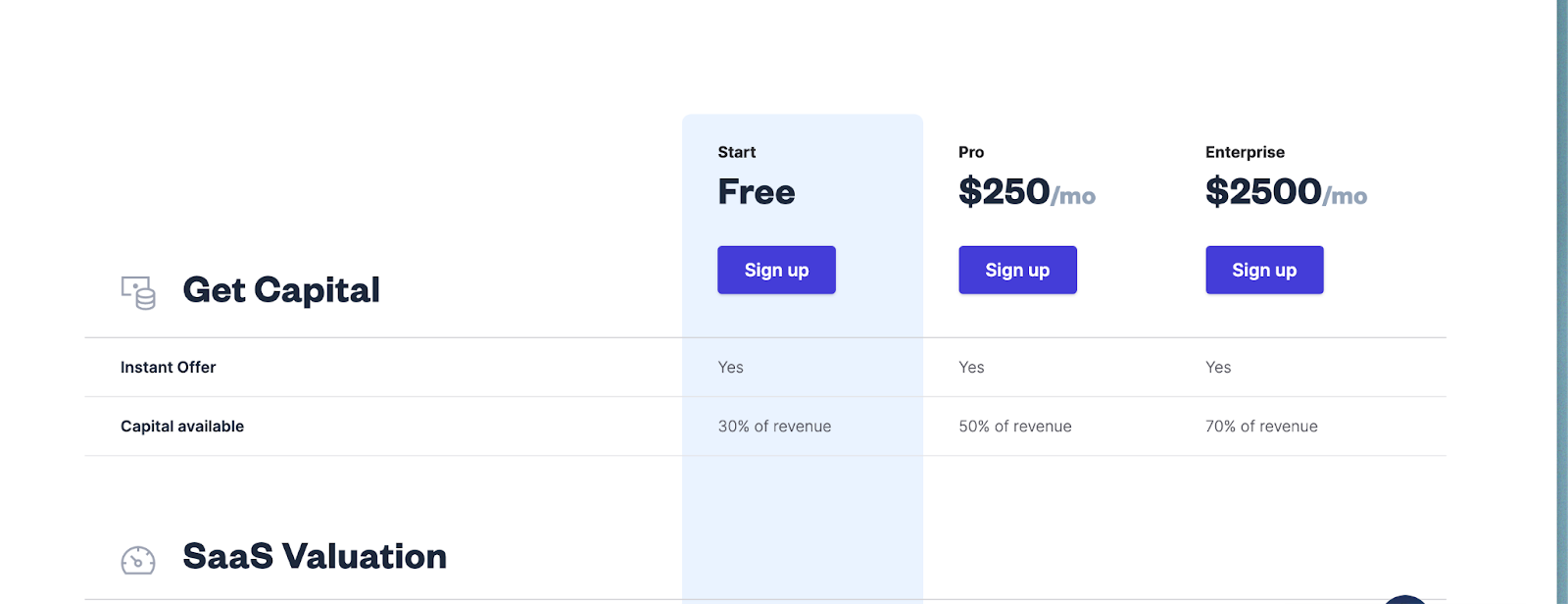Click the 70% of revenue cell
Screen dimensions: 1568x604
point(1261,427)
